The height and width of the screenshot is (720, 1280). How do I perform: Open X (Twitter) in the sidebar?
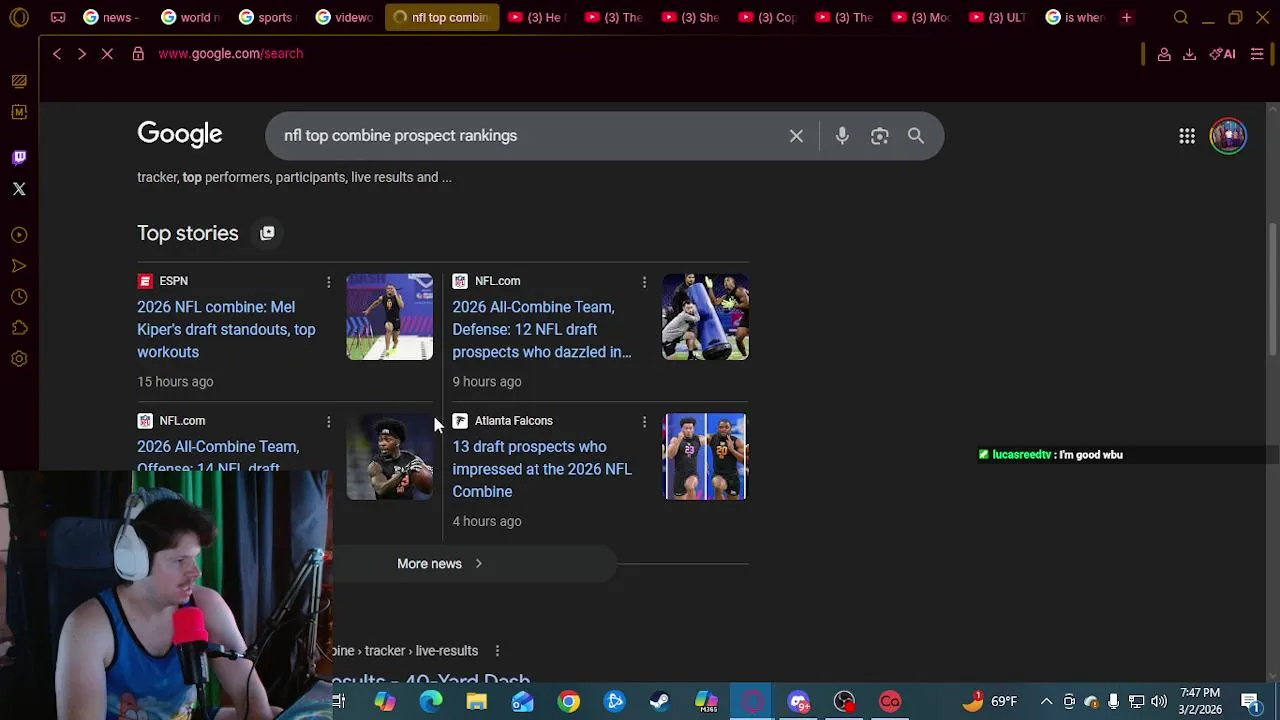pos(19,189)
